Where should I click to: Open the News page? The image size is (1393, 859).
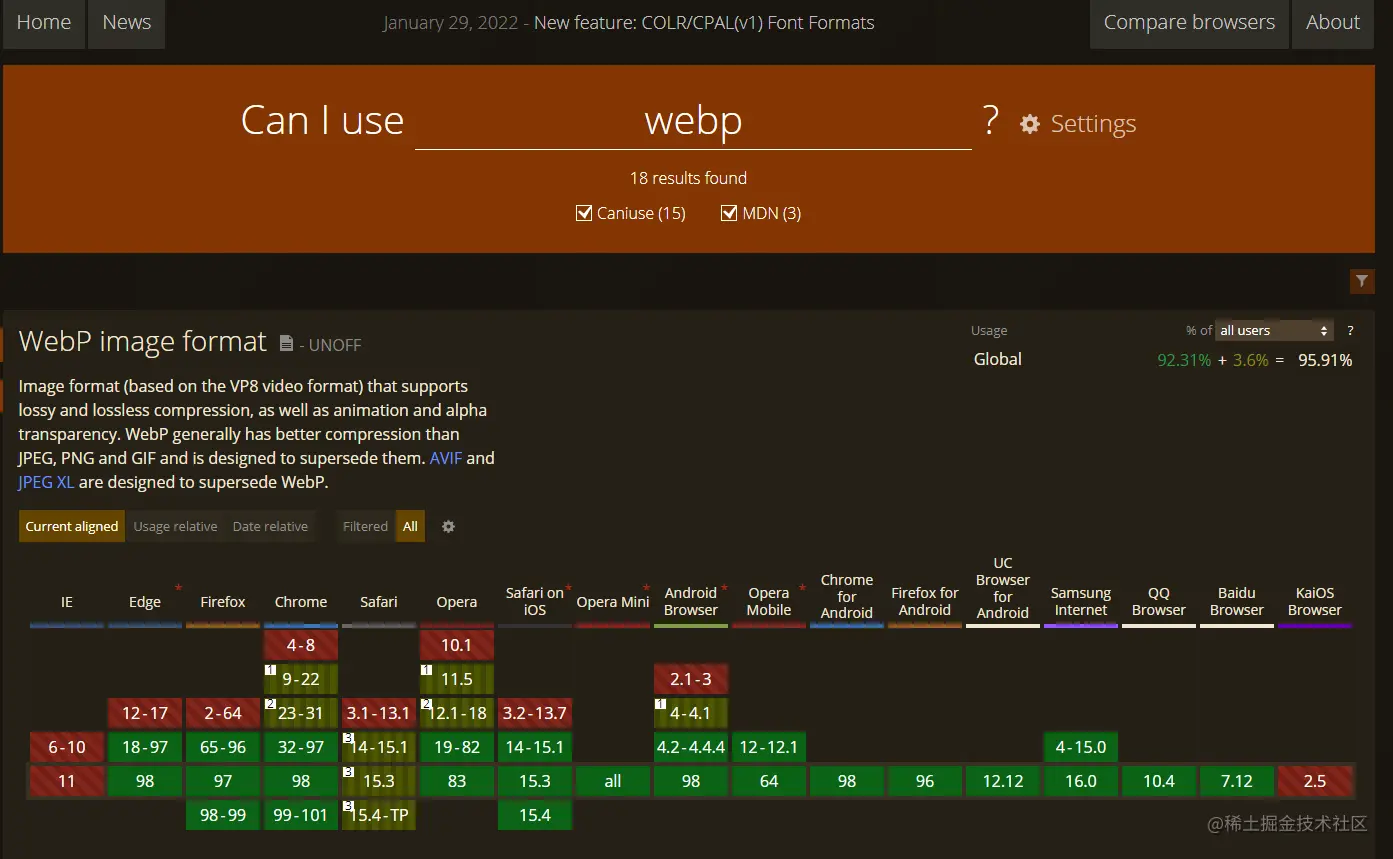(127, 22)
